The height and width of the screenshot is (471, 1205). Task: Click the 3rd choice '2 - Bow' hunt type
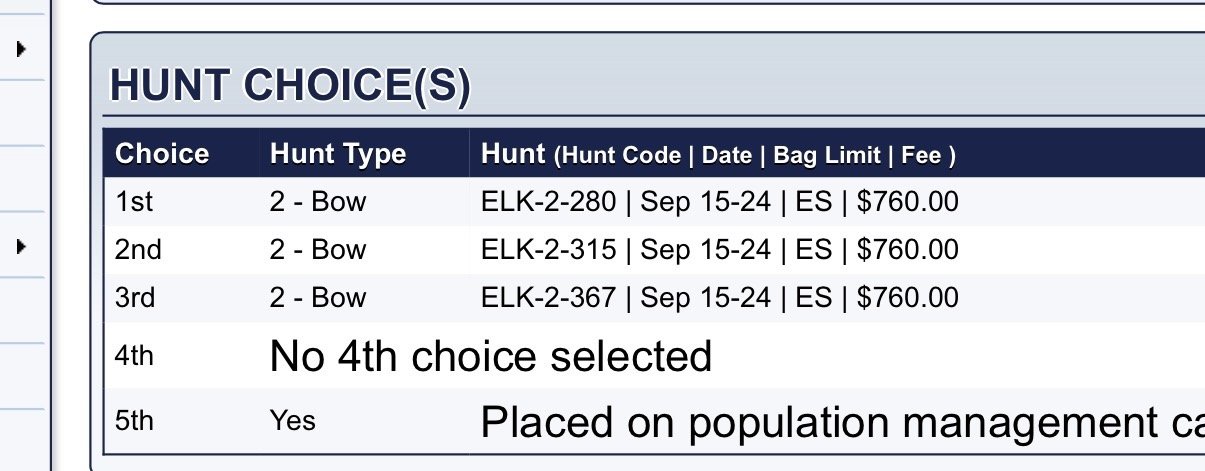pyautogui.click(x=318, y=298)
